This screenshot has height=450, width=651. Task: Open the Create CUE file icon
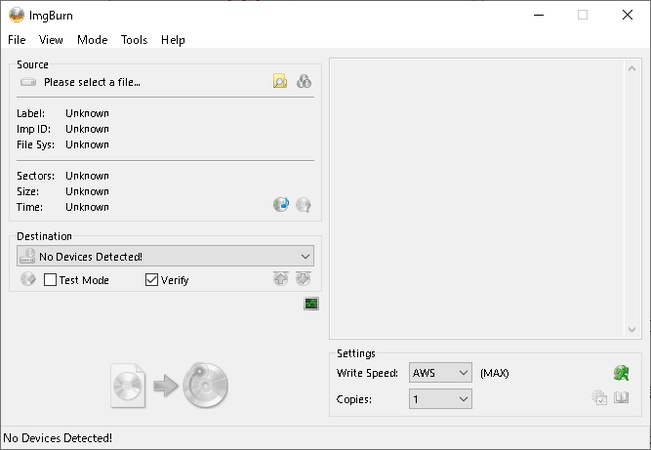tap(304, 81)
